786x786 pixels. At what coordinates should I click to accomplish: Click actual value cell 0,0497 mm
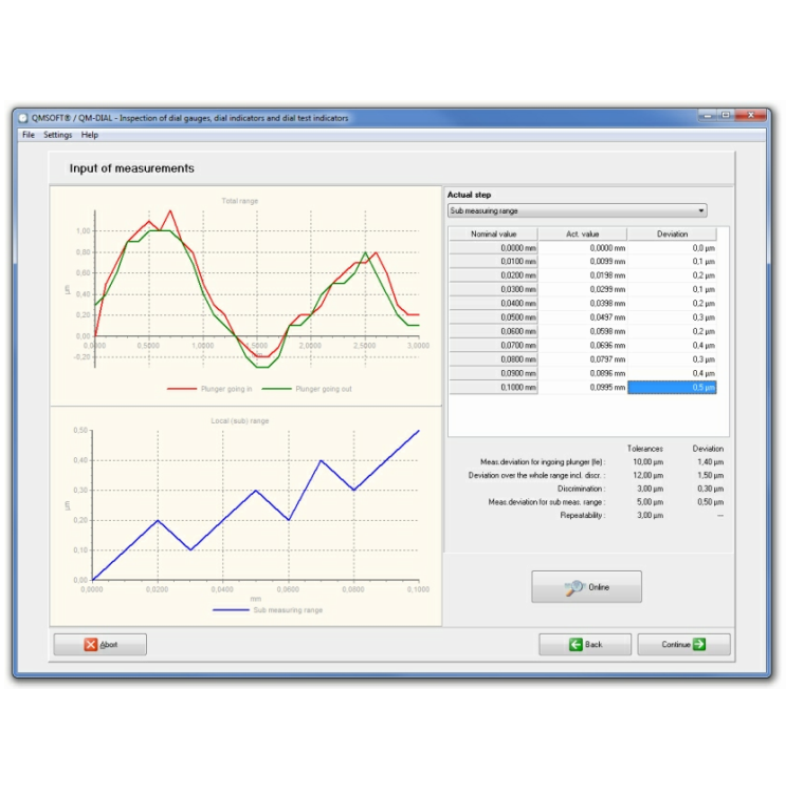click(583, 317)
